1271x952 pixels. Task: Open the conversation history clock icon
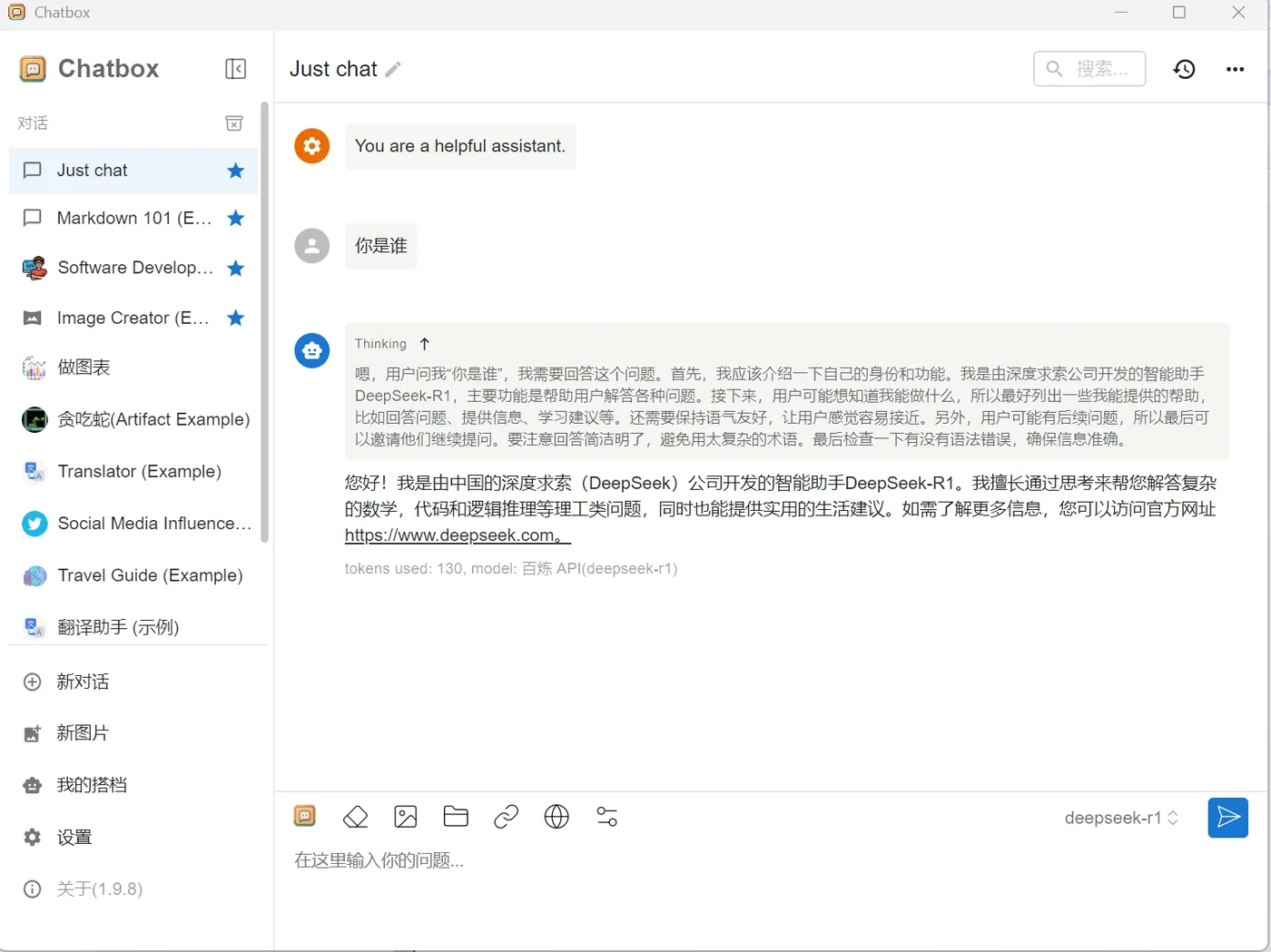(x=1184, y=69)
